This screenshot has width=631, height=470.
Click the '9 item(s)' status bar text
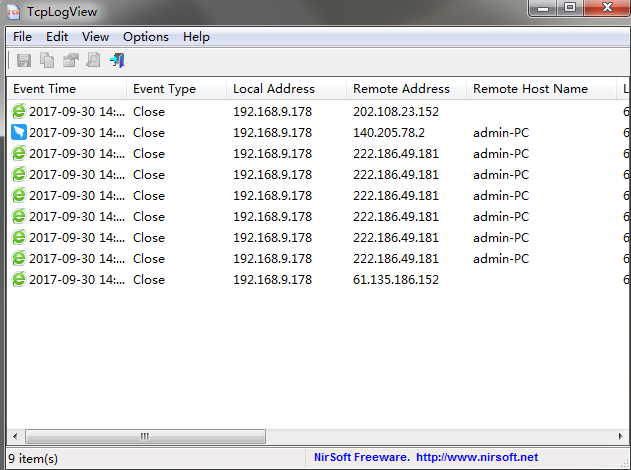click(33, 458)
